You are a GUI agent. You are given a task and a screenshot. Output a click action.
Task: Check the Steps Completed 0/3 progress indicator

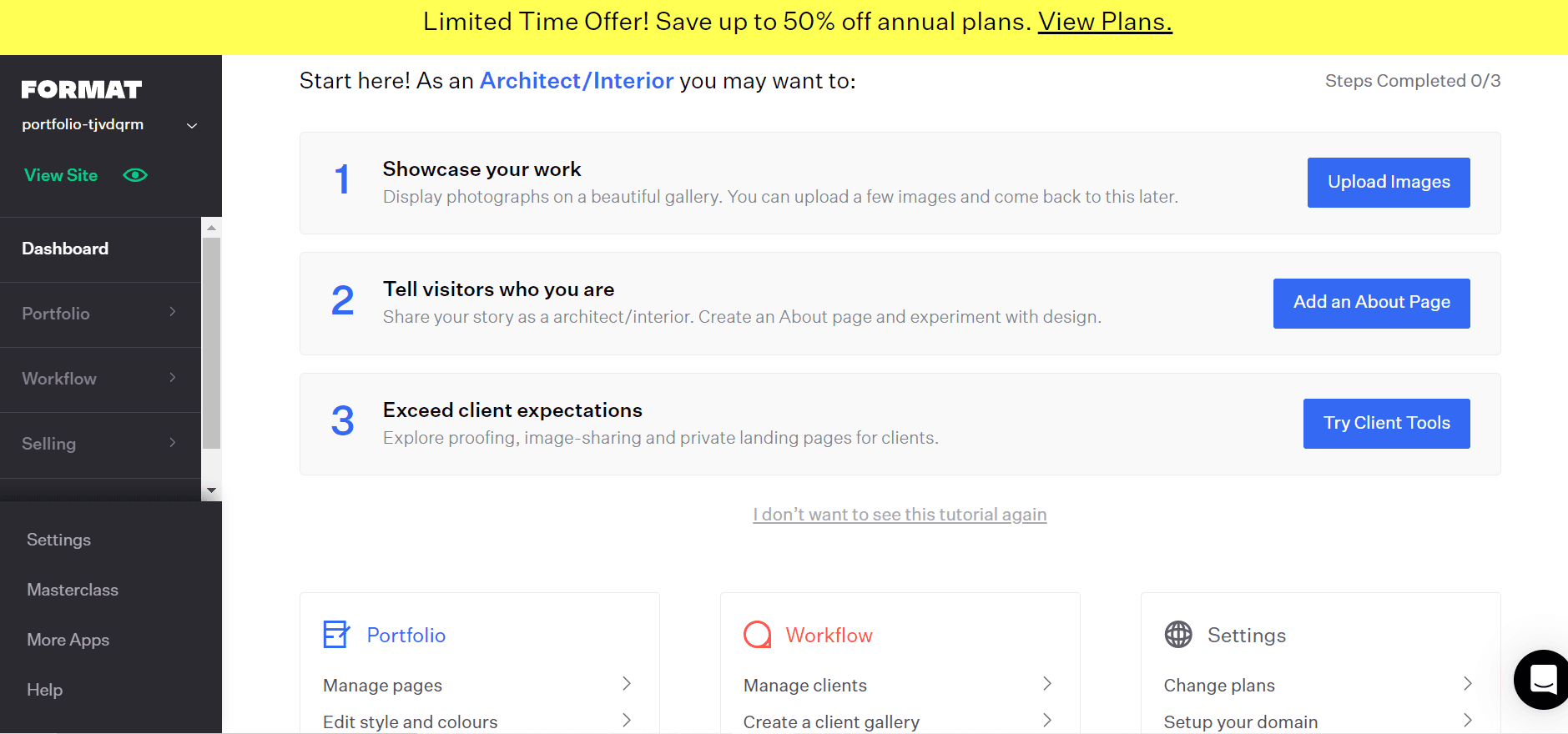(1412, 80)
